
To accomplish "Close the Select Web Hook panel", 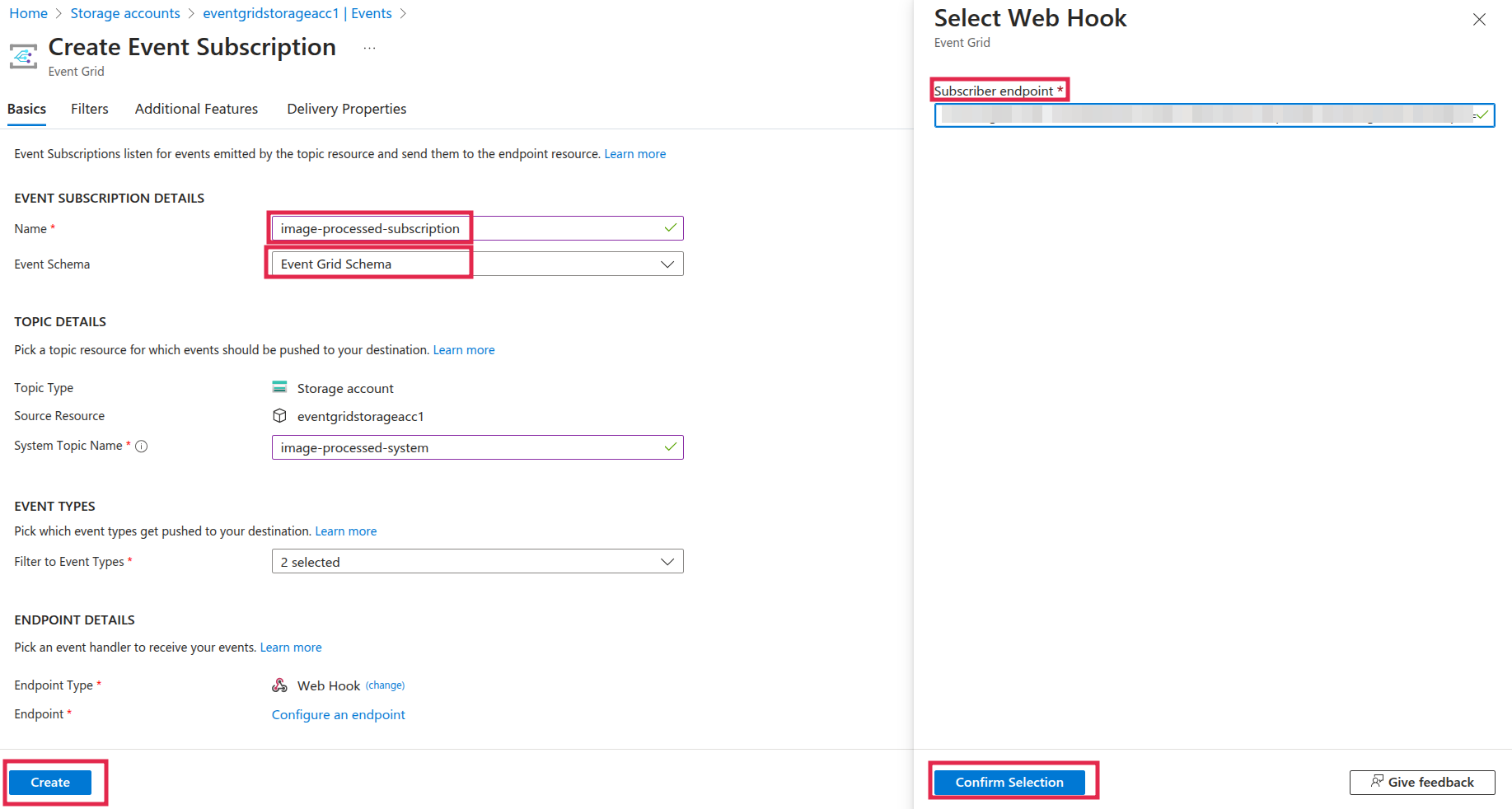I will (1479, 20).
